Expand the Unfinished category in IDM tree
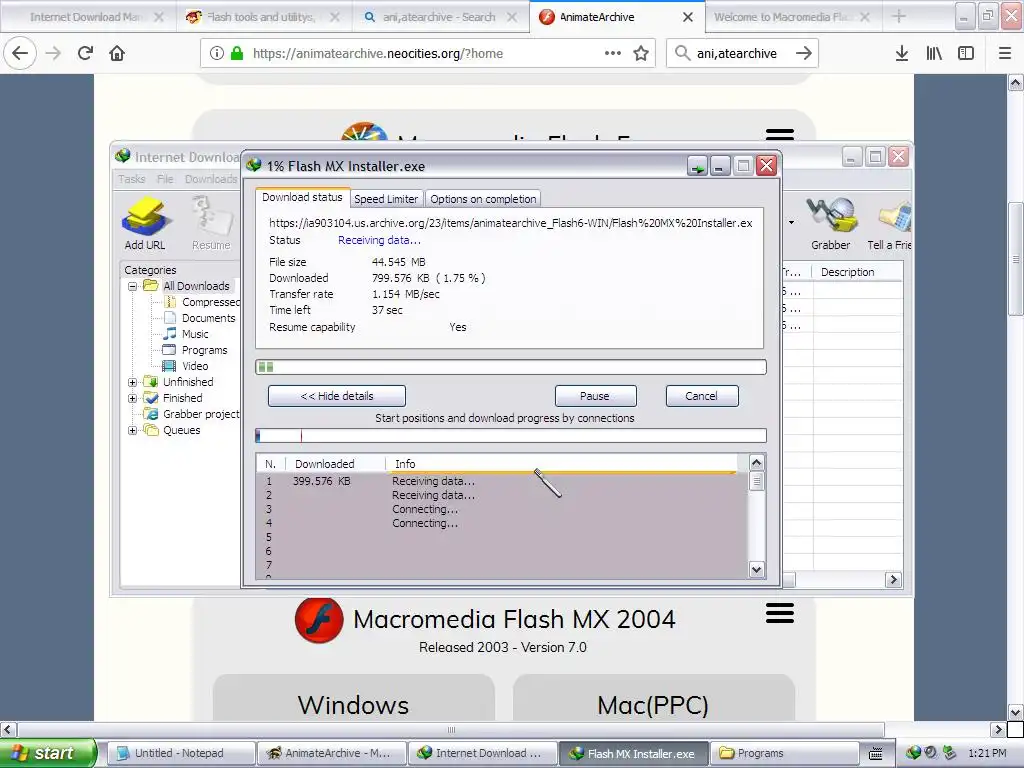 (133, 382)
